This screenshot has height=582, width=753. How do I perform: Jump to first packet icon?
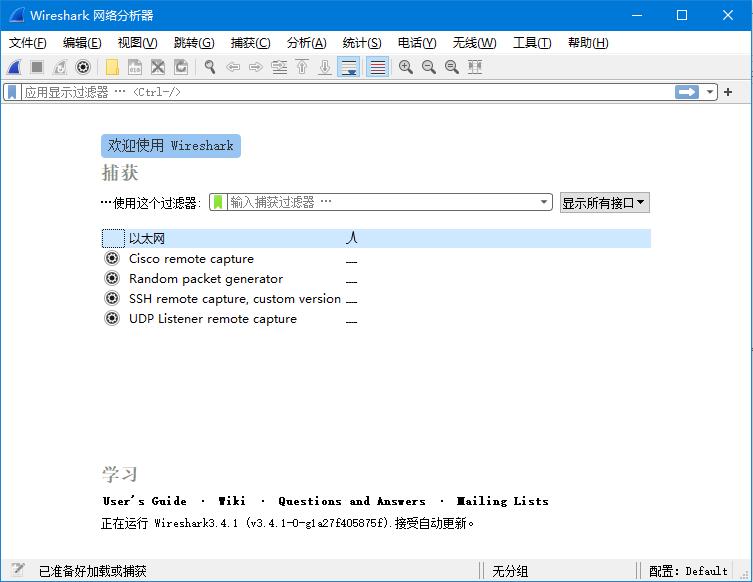click(x=302, y=67)
